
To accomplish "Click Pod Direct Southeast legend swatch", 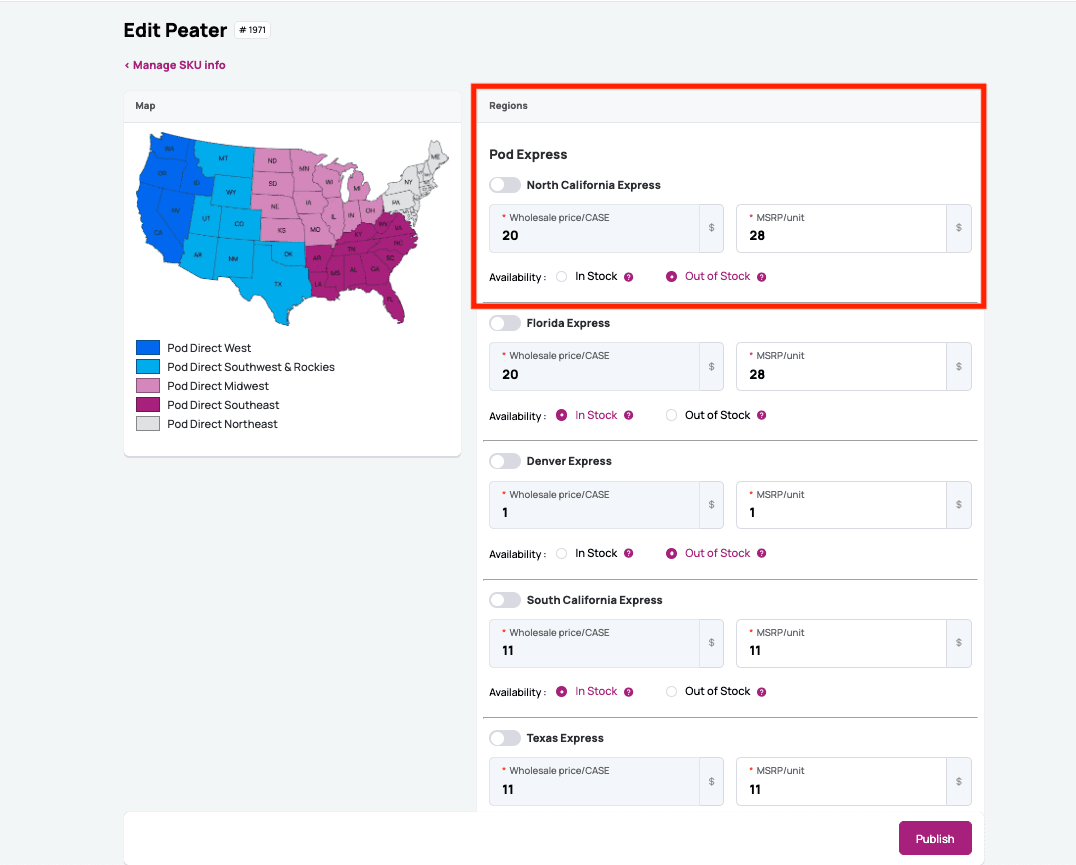I will pos(148,405).
